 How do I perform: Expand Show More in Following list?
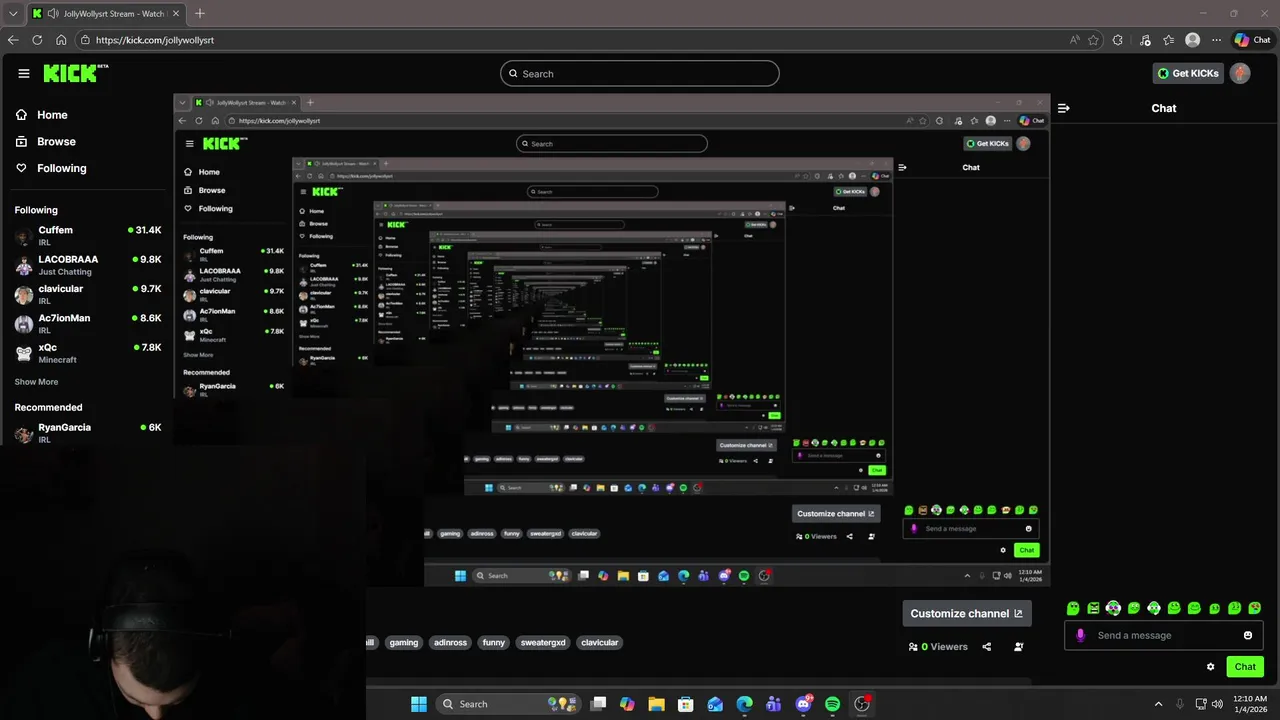click(36, 382)
